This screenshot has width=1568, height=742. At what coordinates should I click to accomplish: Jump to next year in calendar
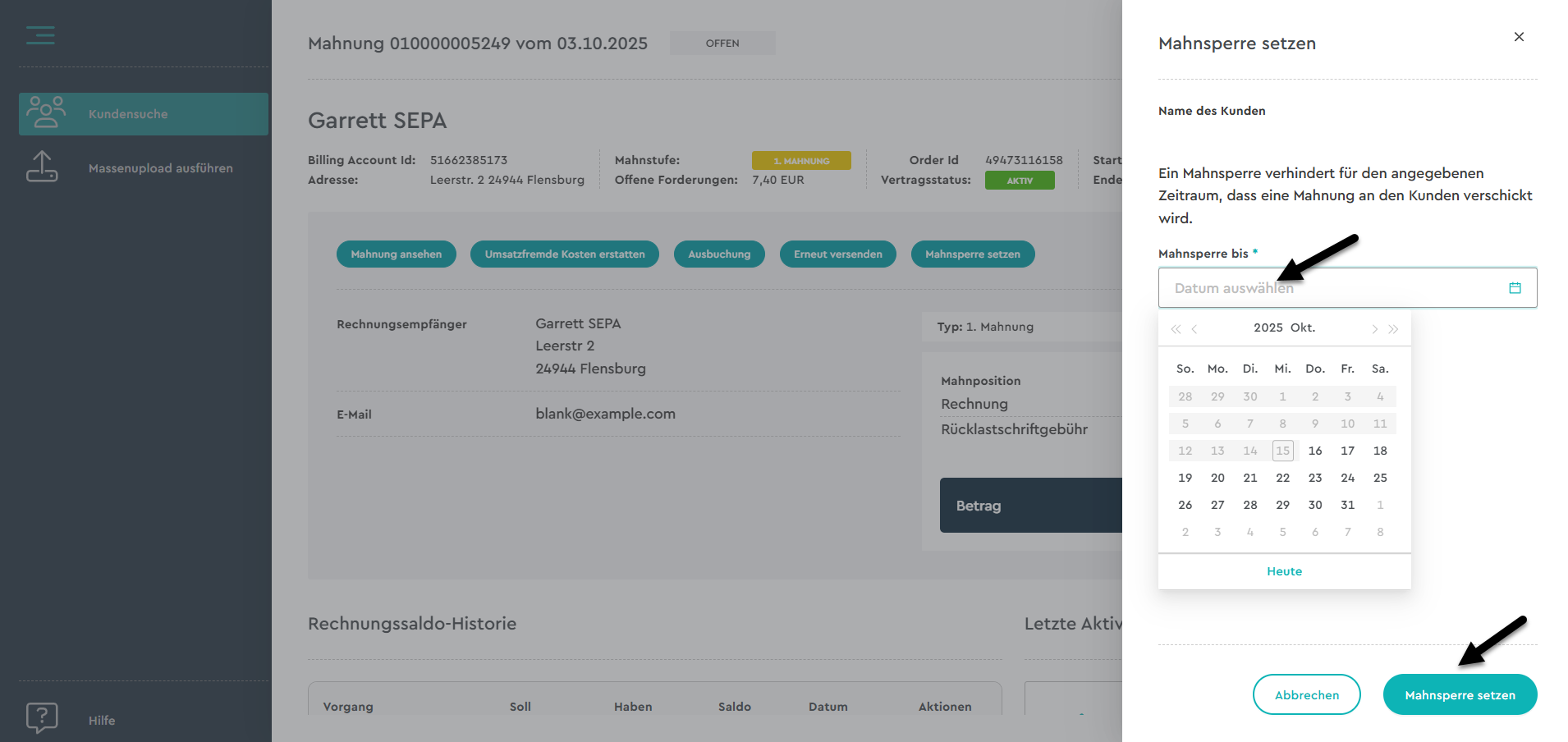1393,329
